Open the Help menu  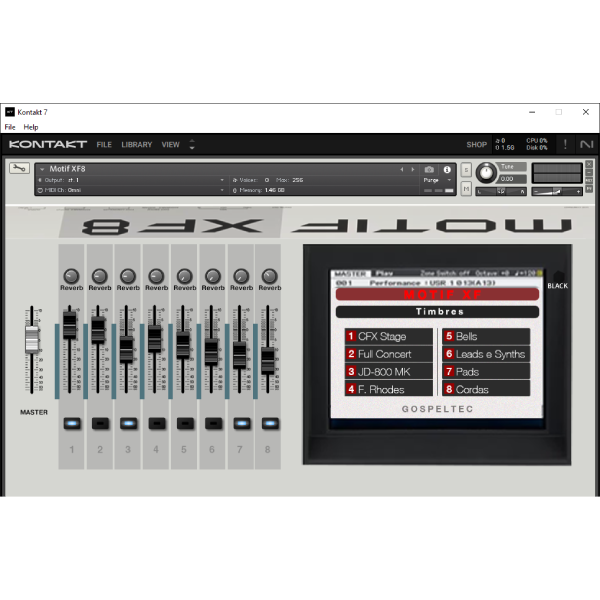click(x=31, y=127)
